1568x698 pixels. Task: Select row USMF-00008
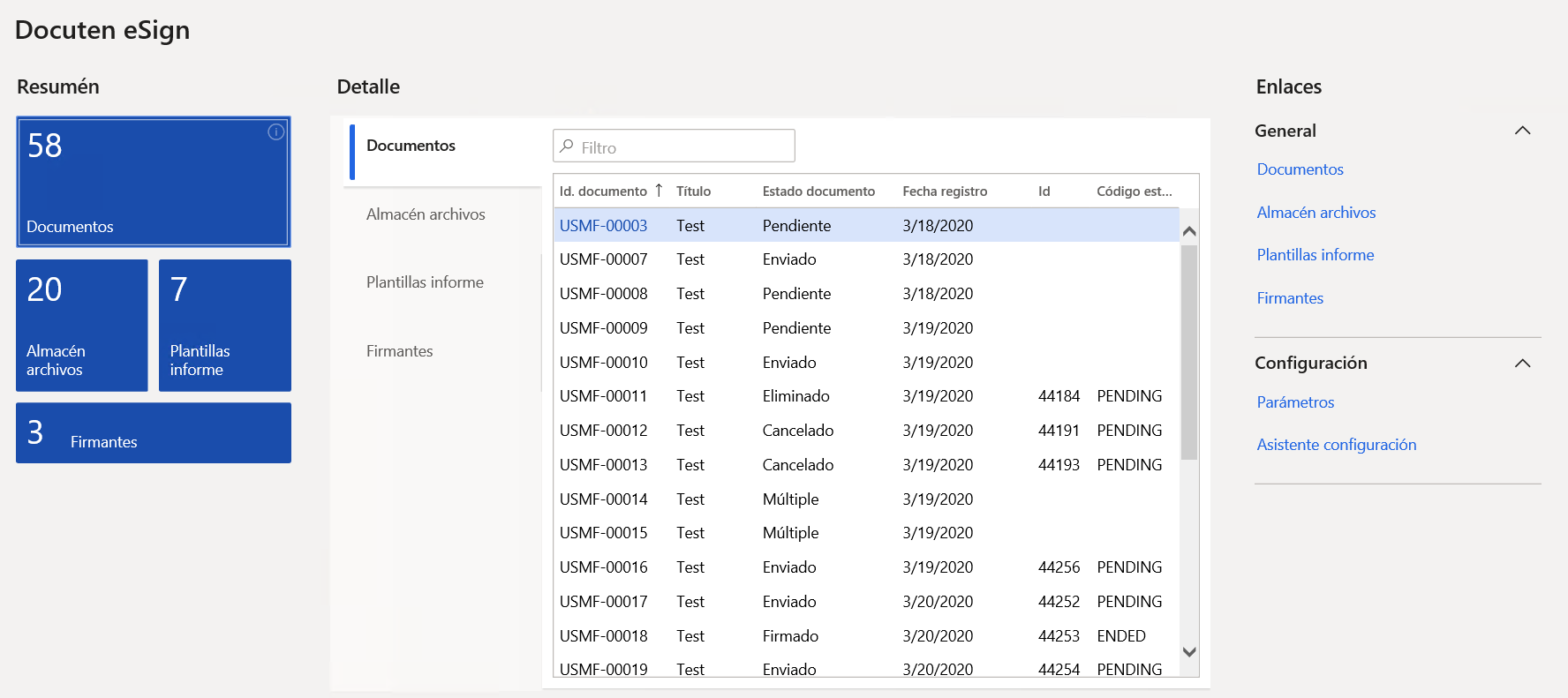pyautogui.click(x=866, y=294)
